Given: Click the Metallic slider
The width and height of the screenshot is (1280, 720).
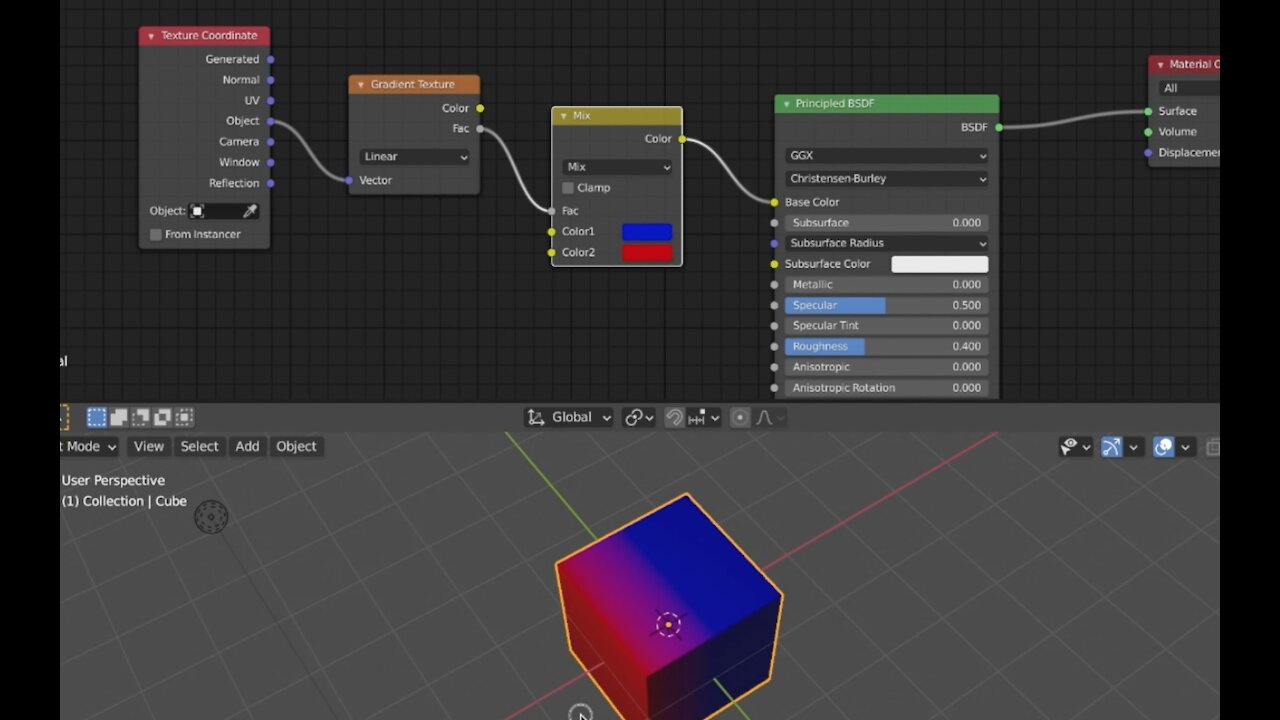Looking at the screenshot, I should point(887,285).
